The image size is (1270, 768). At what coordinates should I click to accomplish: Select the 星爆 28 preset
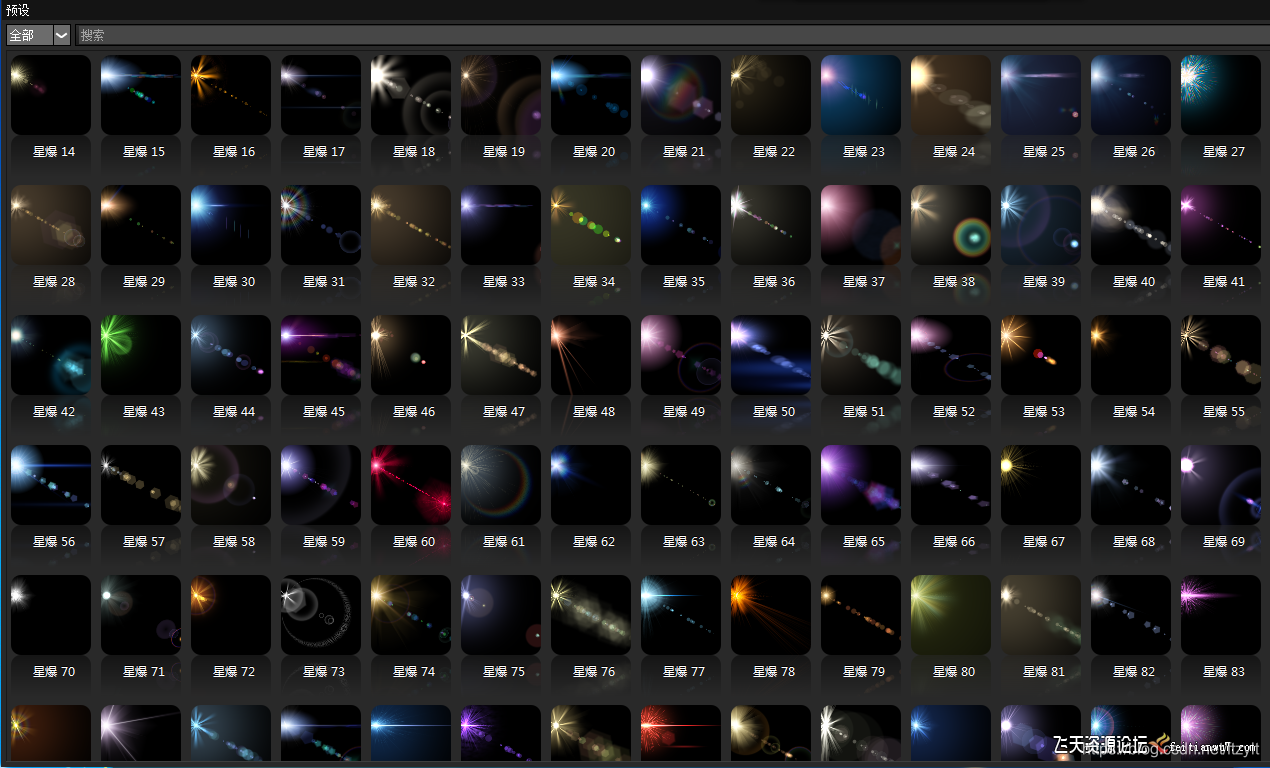pyautogui.click(x=51, y=225)
